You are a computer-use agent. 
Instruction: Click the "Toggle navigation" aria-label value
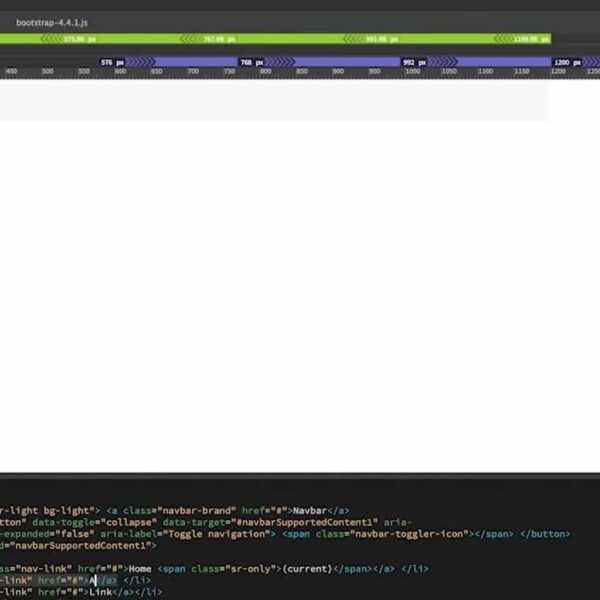212,534
